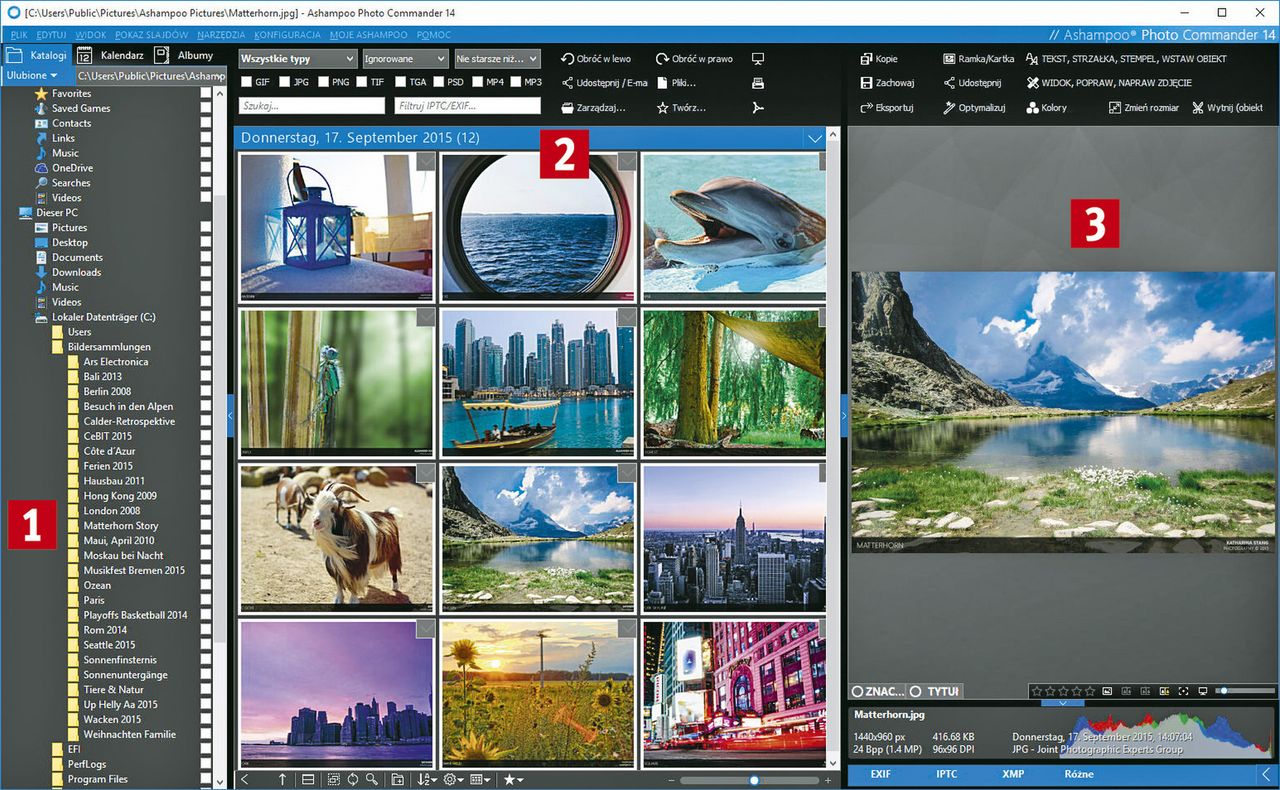Image resolution: width=1280 pixels, height=790 pixels.
Task: Click WIDOK, POPRAW, NAPRAW ZDJĘCIE tool
Action: (x=1109, y=83)
